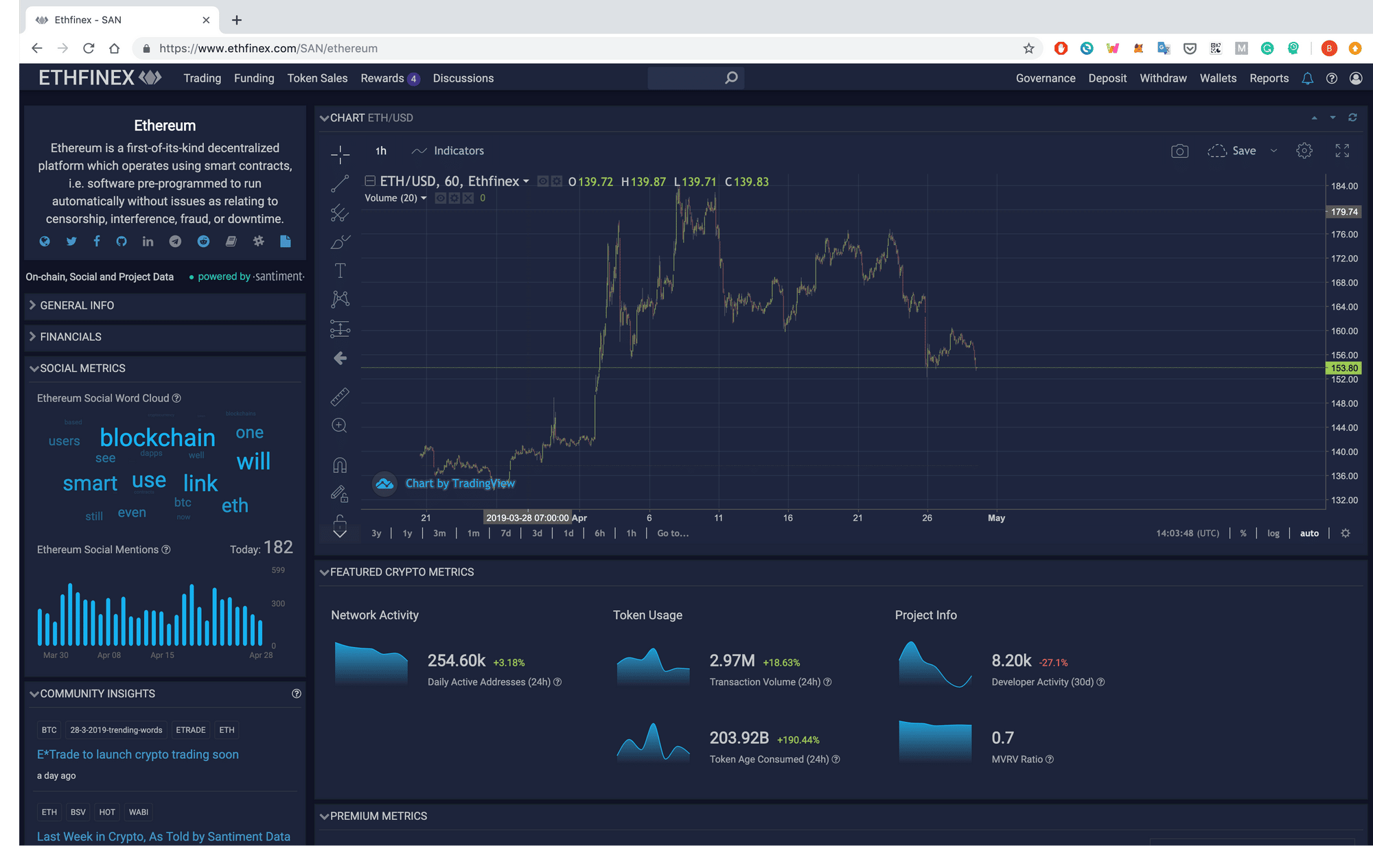Open the account profile icon
Screen dimensions: 1373x868
pyautogui.click(x=1356, y=78)
